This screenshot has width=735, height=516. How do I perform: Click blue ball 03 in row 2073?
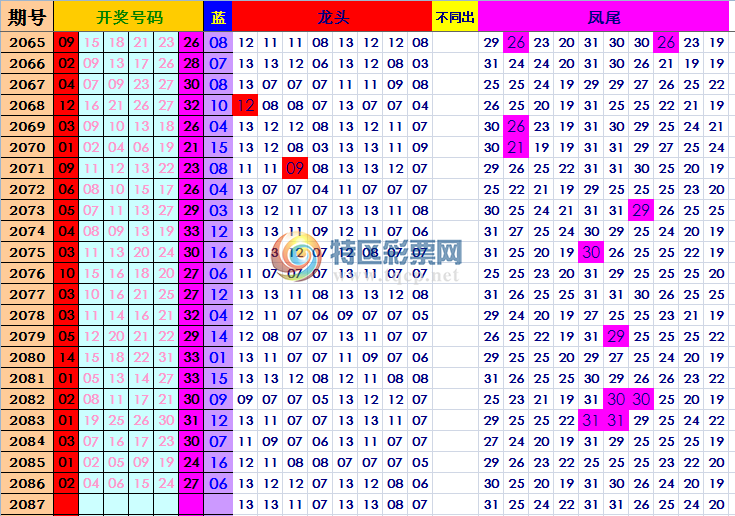[x=218, y=210]
